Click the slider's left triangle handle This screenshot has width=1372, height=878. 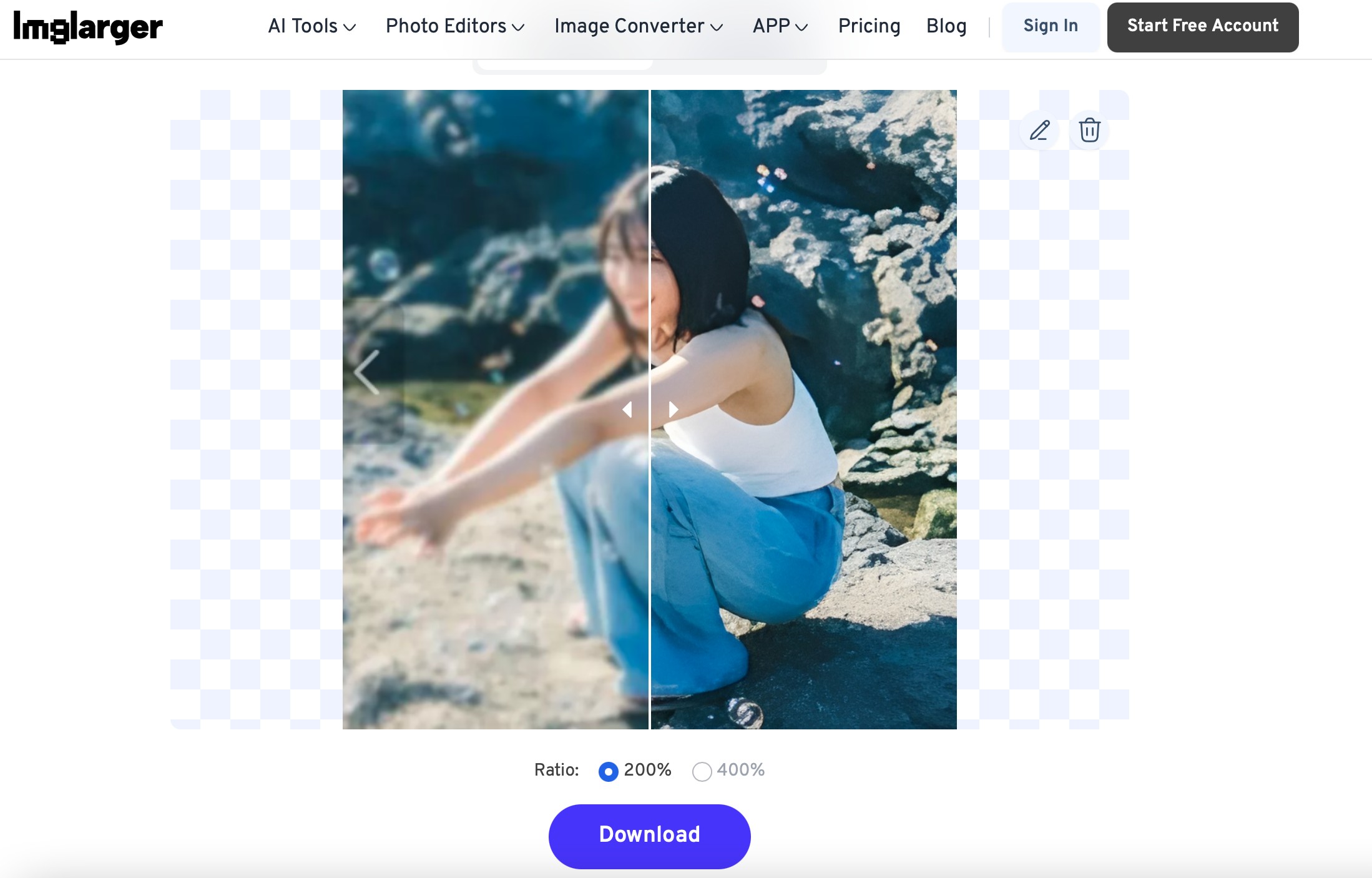pyautogui.click(x=627, y=410)
